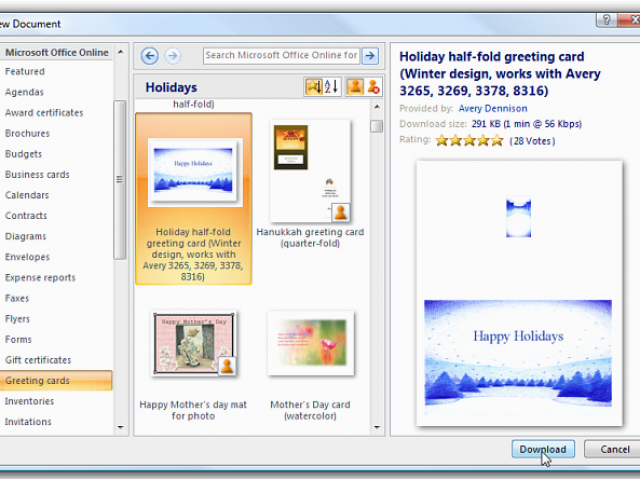Open Brochures category

(27, 133)
